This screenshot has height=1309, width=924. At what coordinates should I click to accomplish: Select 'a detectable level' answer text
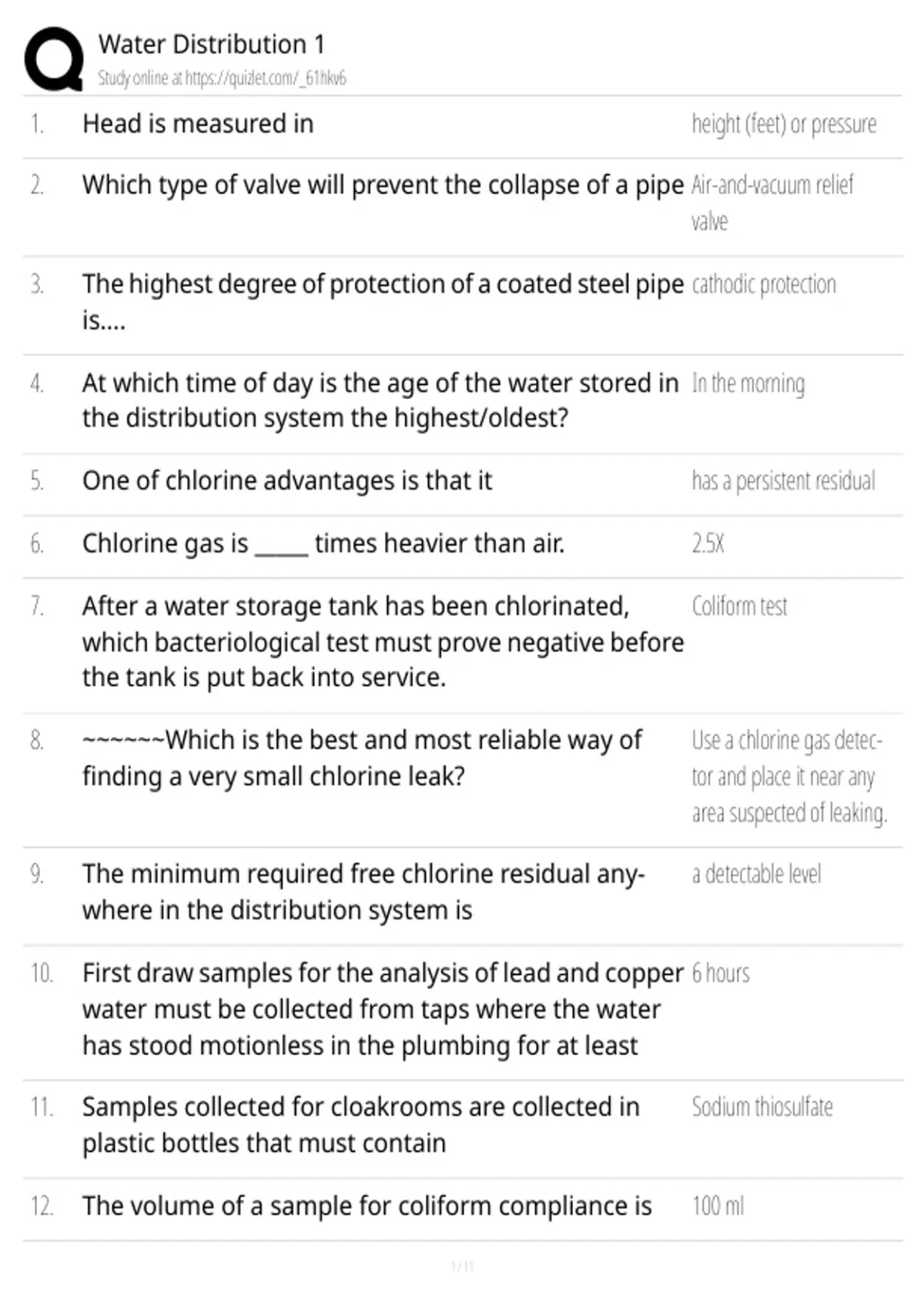(x=756, y=874)
